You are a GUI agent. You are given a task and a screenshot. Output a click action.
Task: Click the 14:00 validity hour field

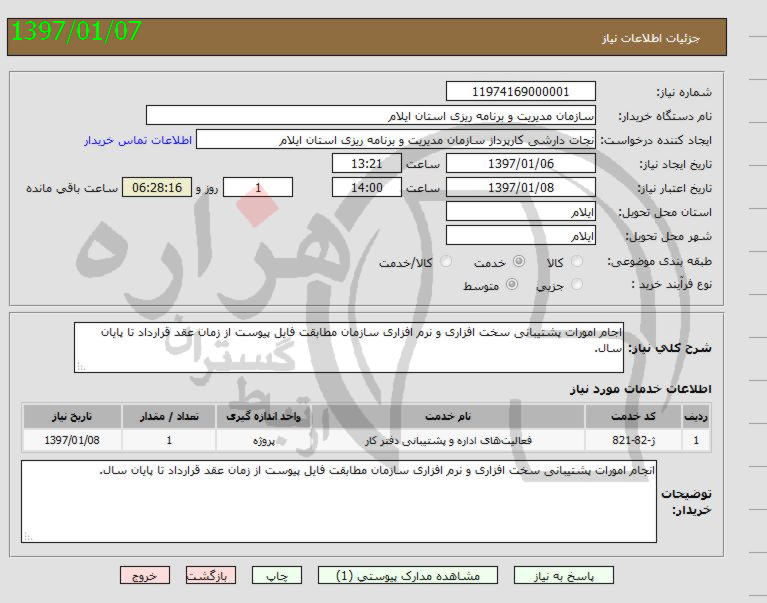366,188
